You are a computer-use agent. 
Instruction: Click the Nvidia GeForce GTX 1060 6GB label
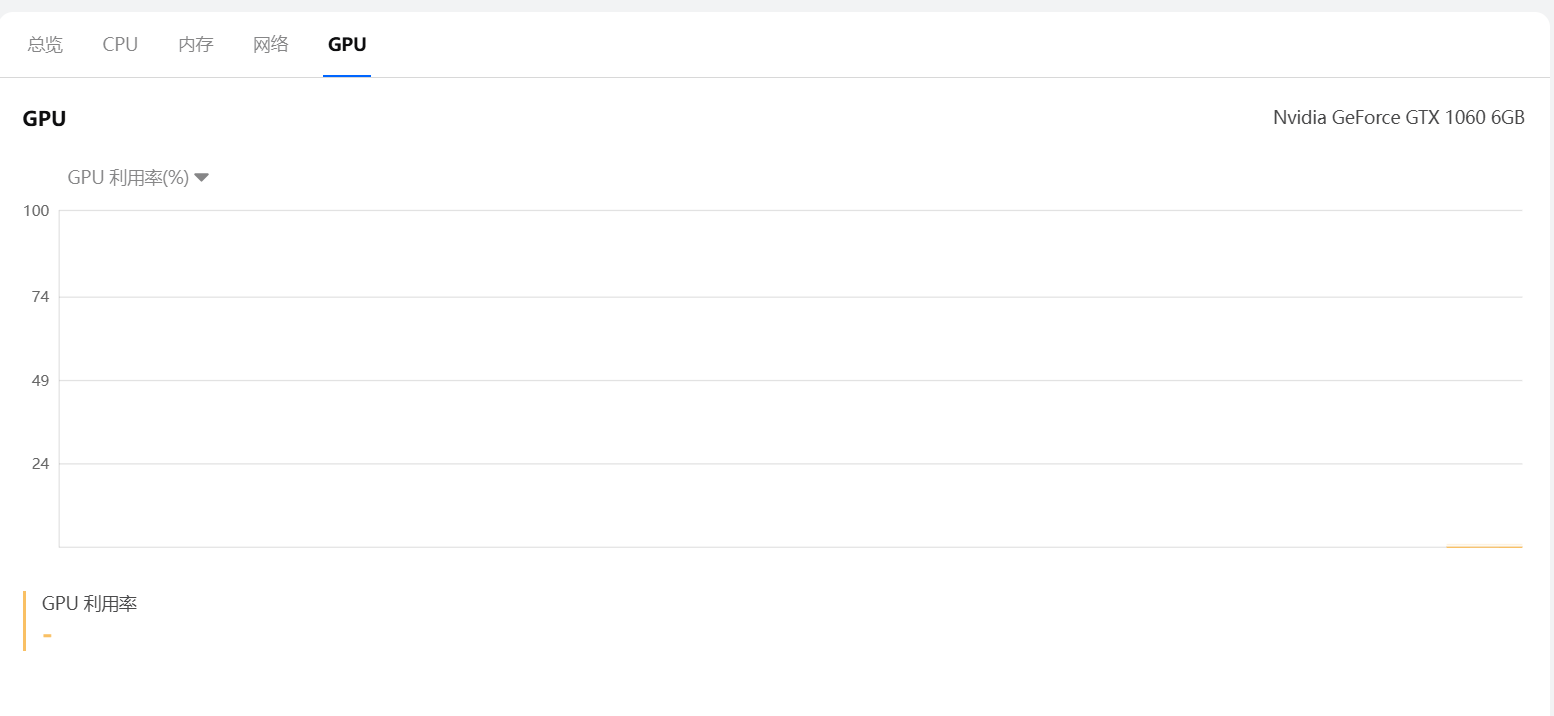pyautogui.click(x=1398, y=118)
